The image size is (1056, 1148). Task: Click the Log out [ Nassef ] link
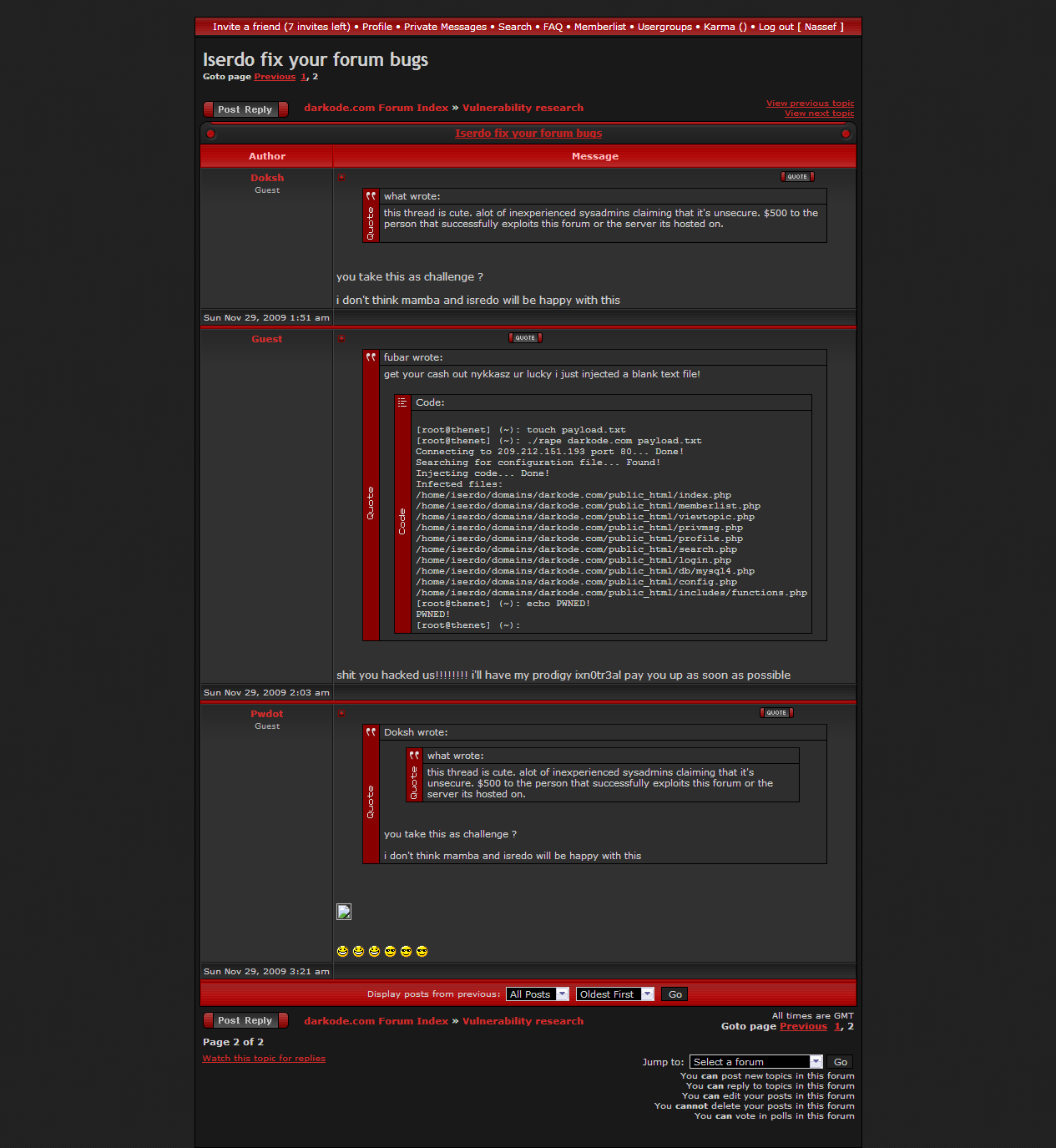click(801, 27)
